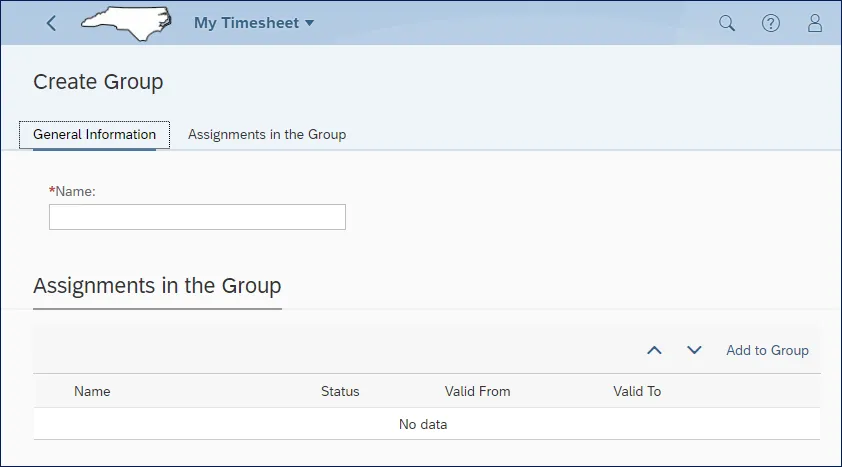Click the Add to Group button

(x=767, y=350)
